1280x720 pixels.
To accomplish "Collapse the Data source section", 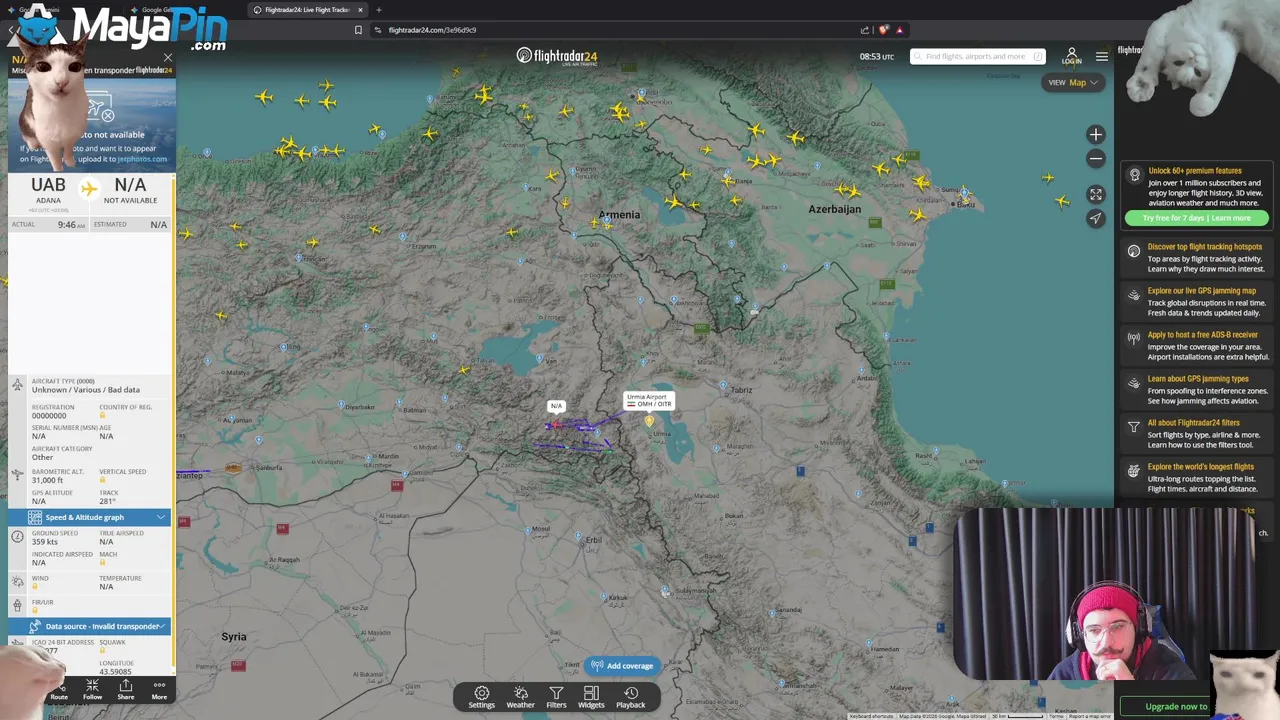I will click(x=89, y=626).
